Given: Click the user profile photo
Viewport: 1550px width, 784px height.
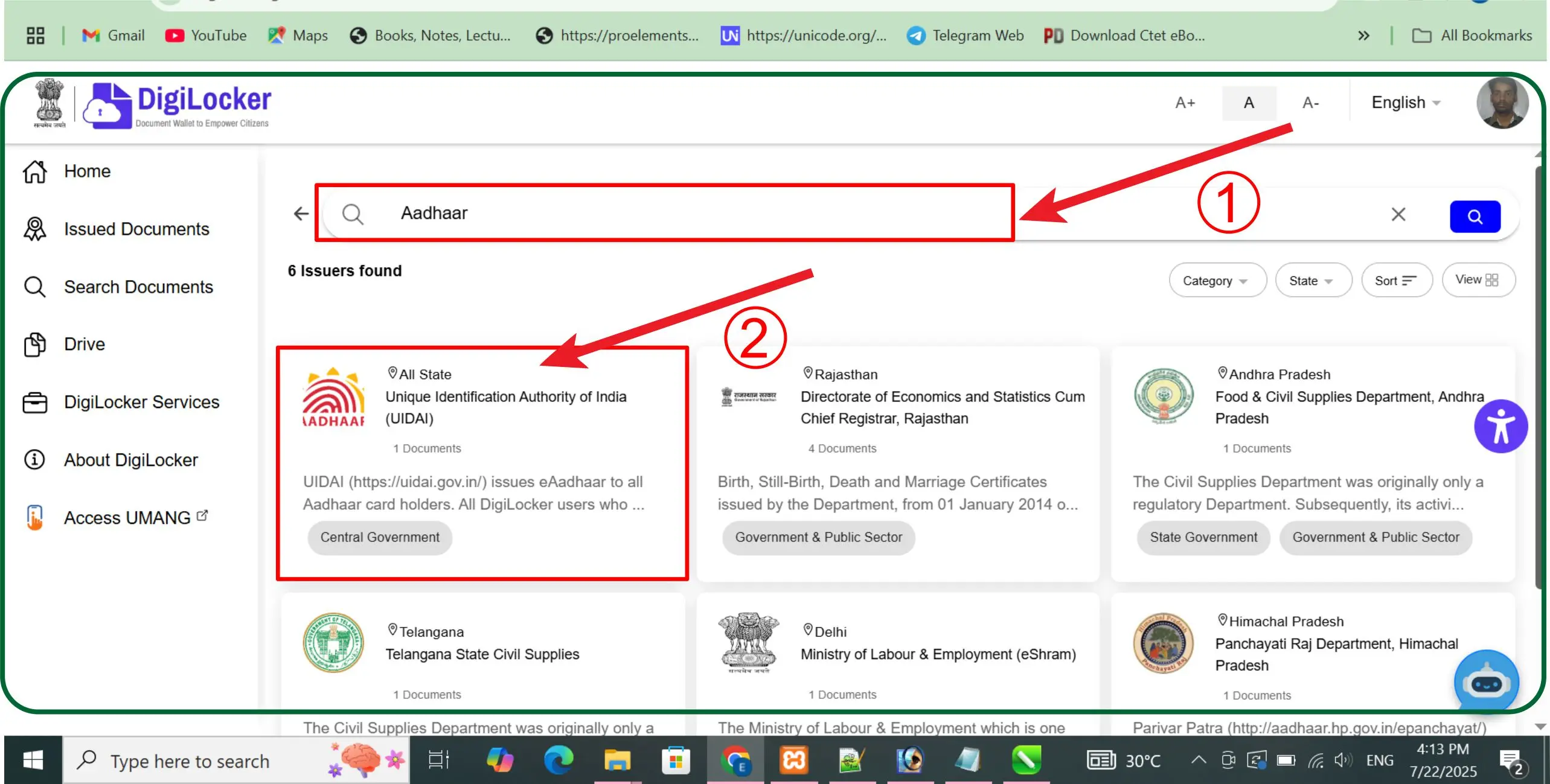Looking at the screenshot, I should 1502,103.
